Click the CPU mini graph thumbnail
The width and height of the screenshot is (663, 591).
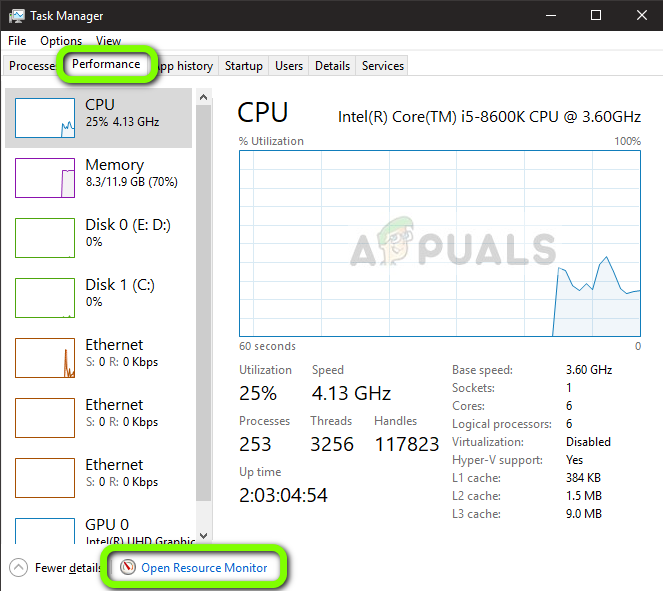[45, 118]
